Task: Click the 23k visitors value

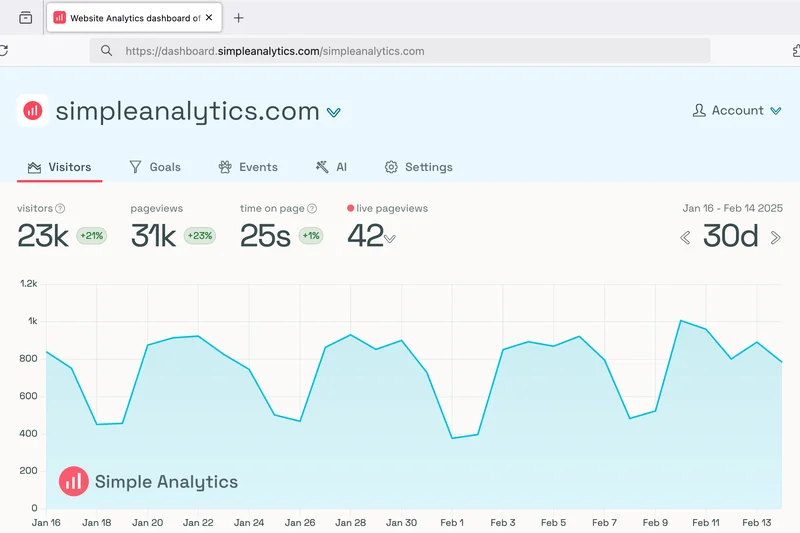Action: click(x=43, y=236)
